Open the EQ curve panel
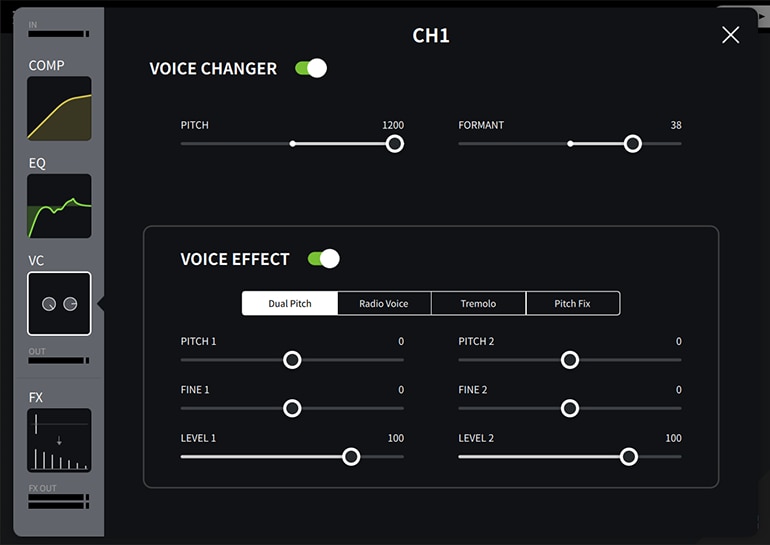Image resolution: width=770 pixels, height=545 pixels. tap(59, 206)
